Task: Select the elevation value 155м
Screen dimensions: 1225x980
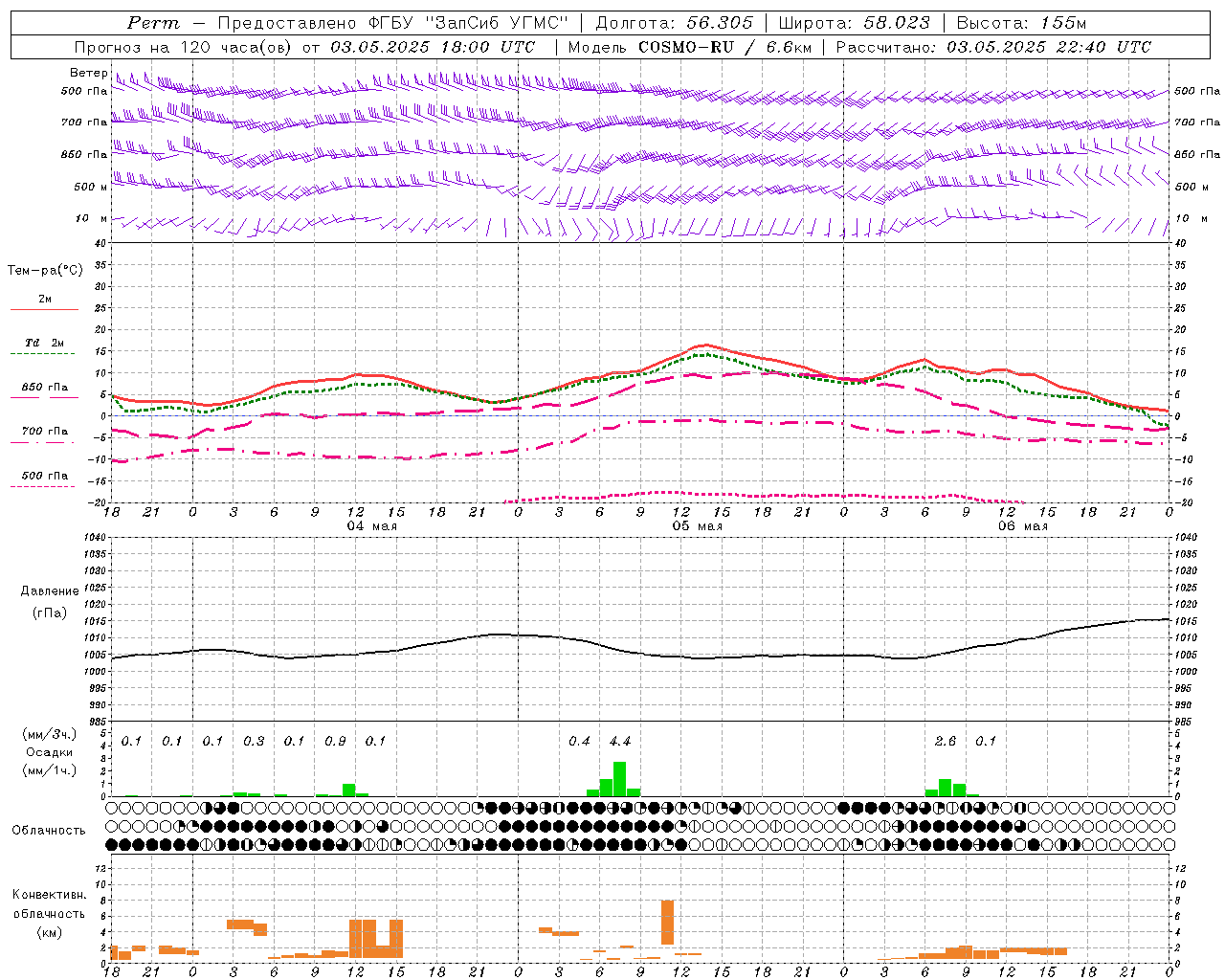Action: tap(1061, 23)
